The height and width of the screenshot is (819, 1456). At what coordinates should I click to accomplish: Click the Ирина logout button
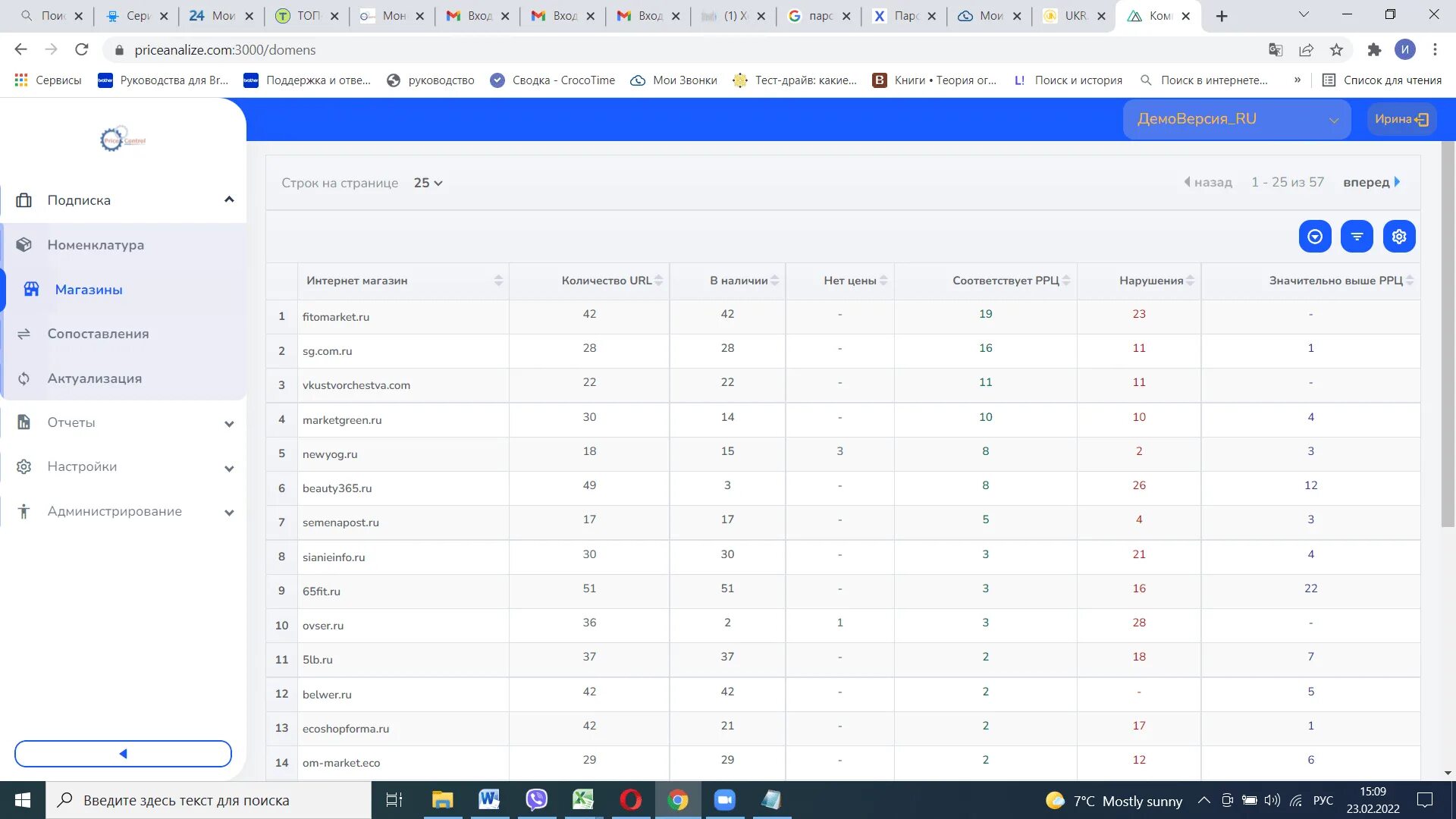tap(1401, 119)
